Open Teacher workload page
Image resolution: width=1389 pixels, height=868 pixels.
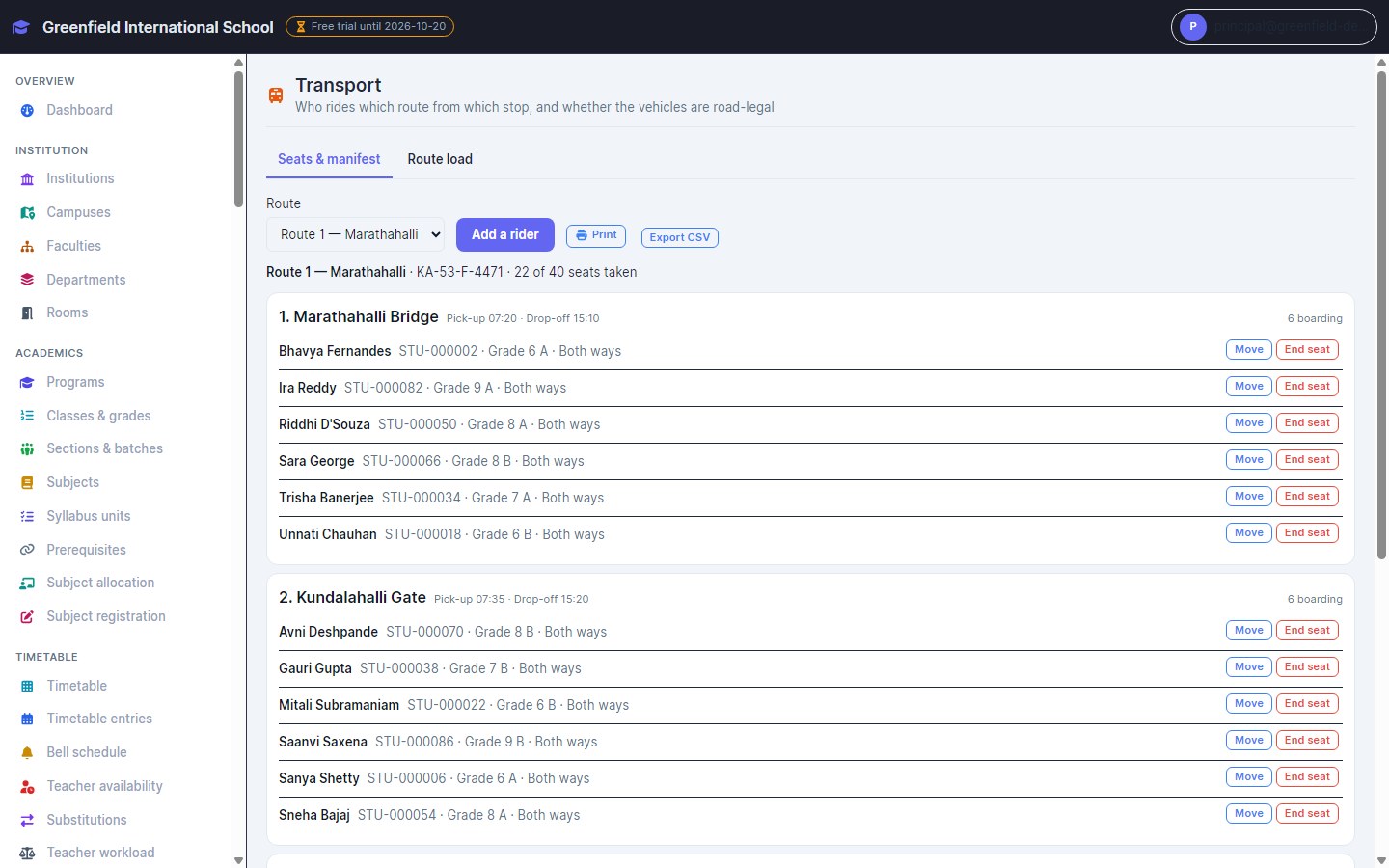100,854
